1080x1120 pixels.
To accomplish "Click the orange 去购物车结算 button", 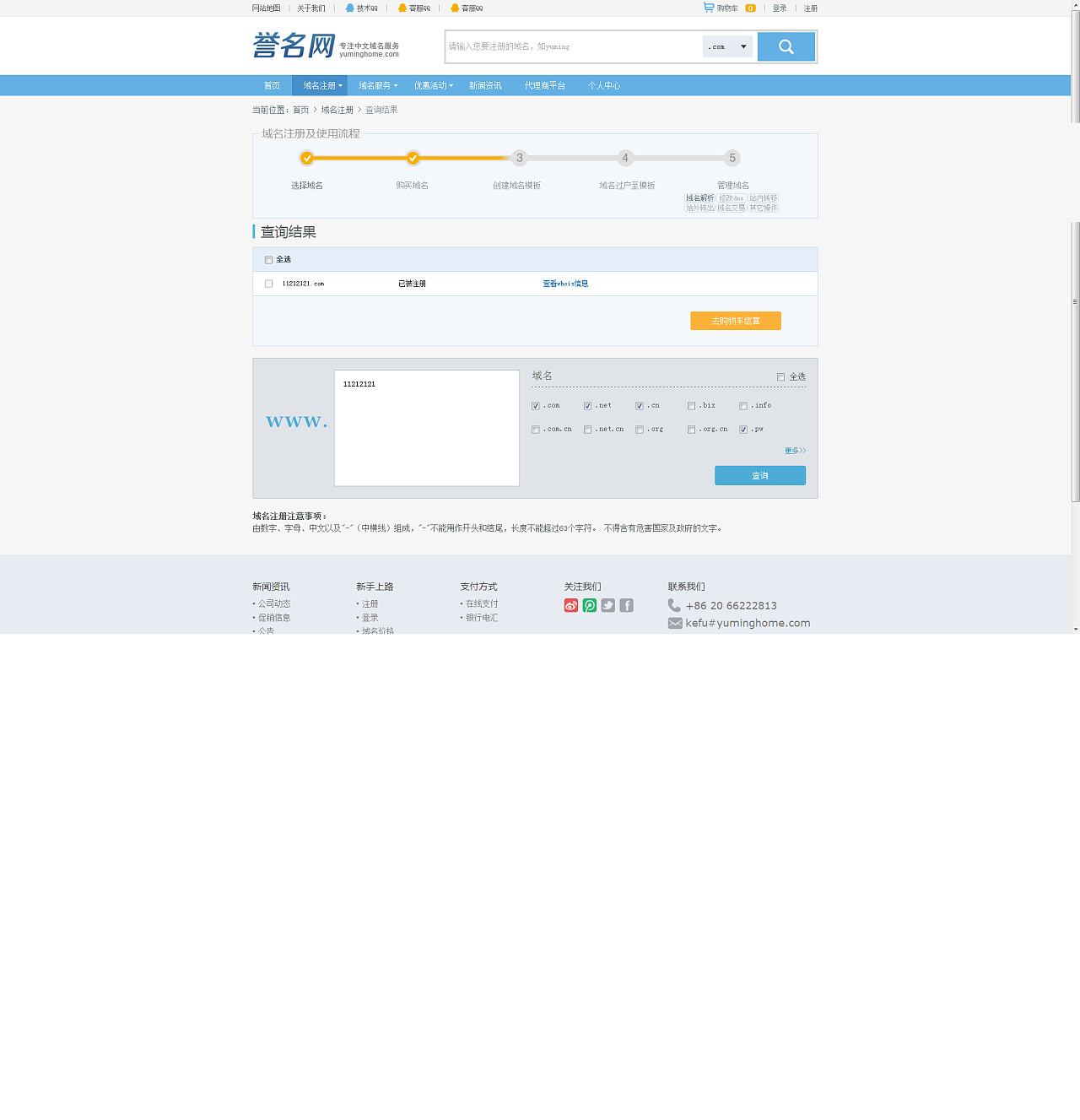I will point(736,321).
